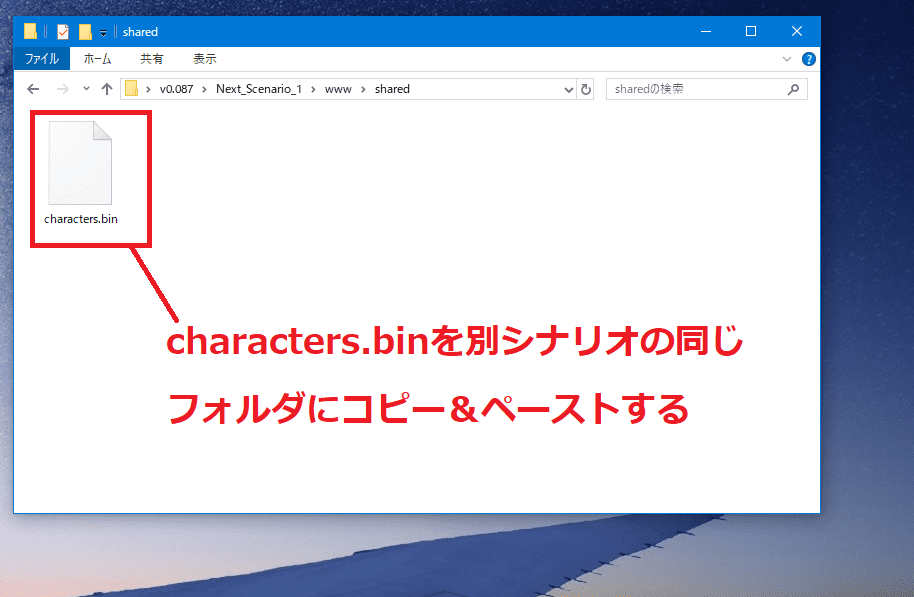Expand the chevron after www
Screen dimensions: 914x597
click(363, 89)
